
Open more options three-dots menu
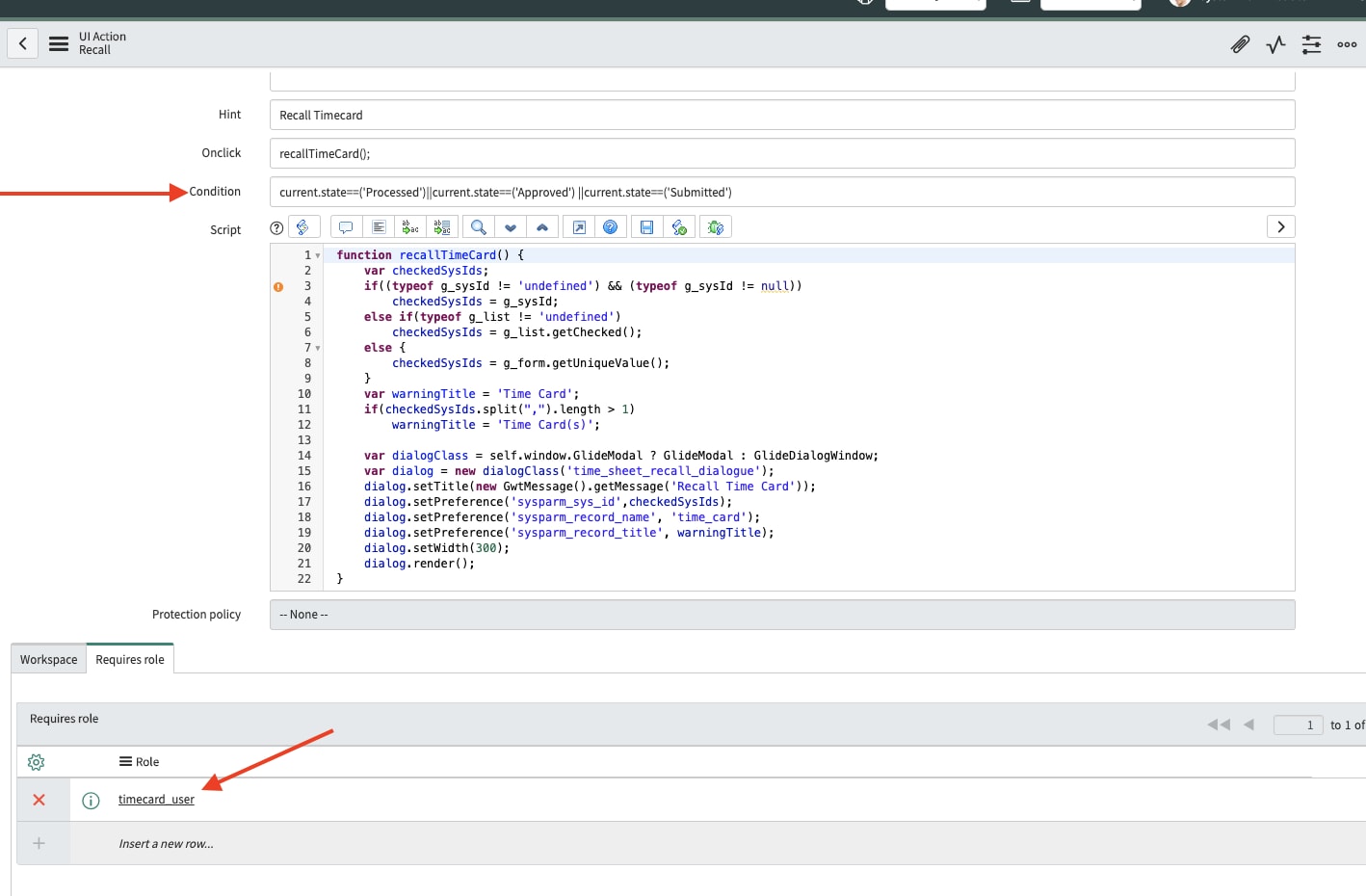[x=1347, y=44]
